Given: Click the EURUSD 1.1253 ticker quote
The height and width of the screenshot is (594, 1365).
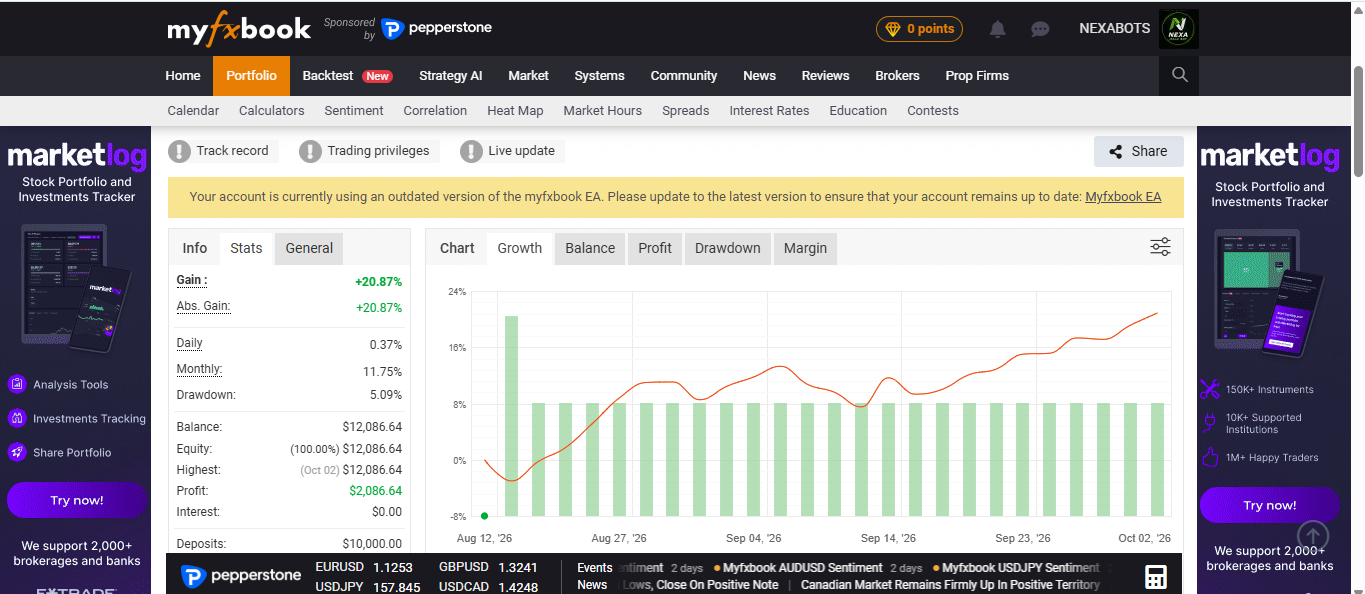Looking at the screenshot, I should pos(363,567).
